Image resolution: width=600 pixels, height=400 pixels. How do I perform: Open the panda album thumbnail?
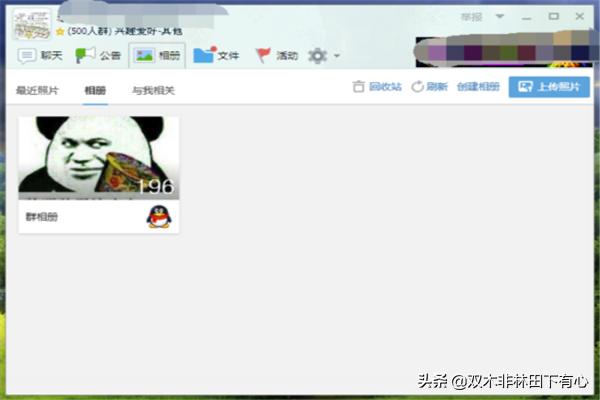[99, 158]
